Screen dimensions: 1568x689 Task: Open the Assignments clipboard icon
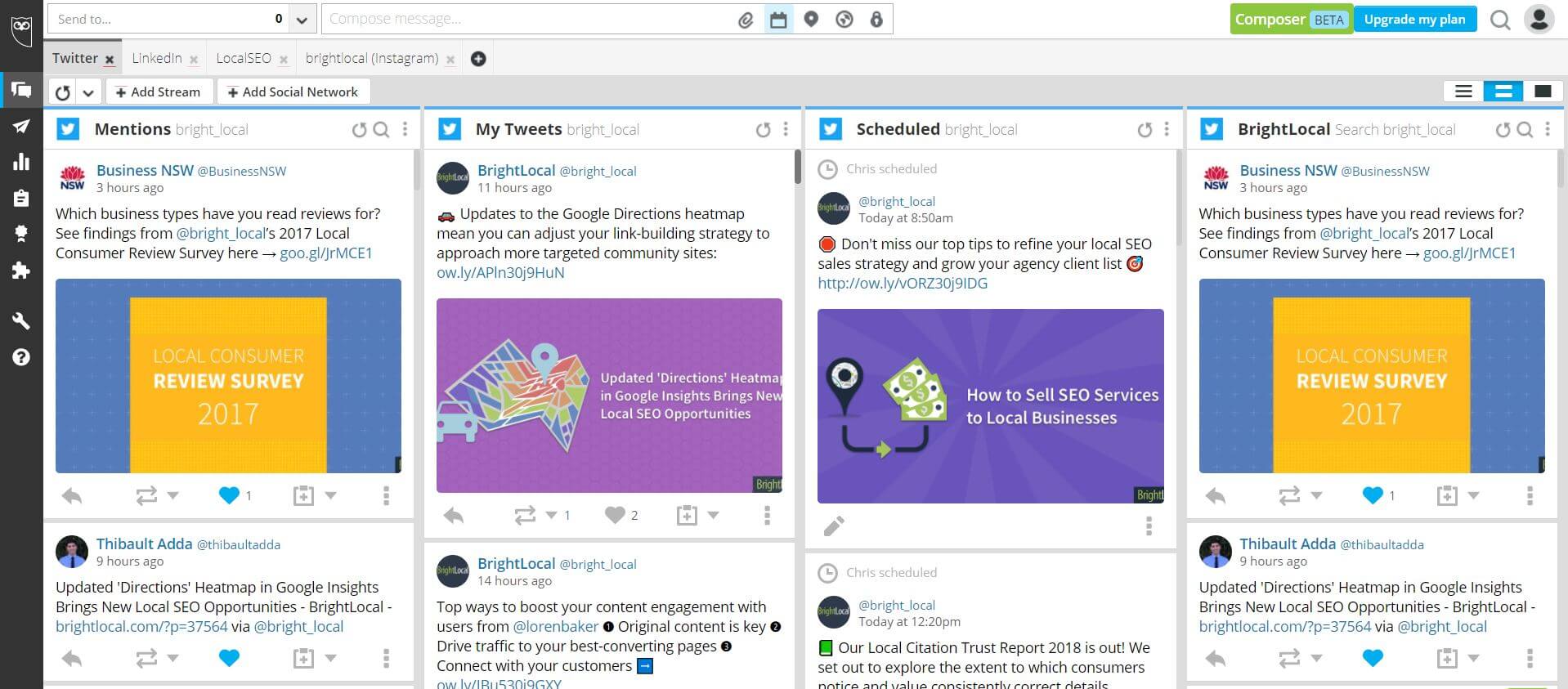(x=21, y=198)
